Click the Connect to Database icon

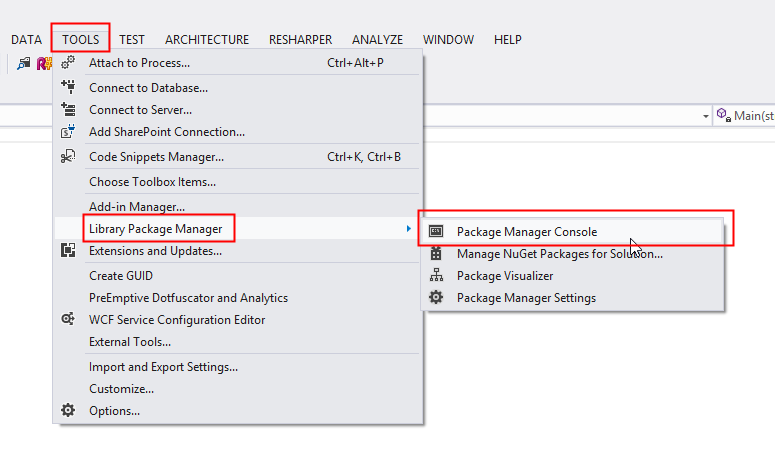68,87
